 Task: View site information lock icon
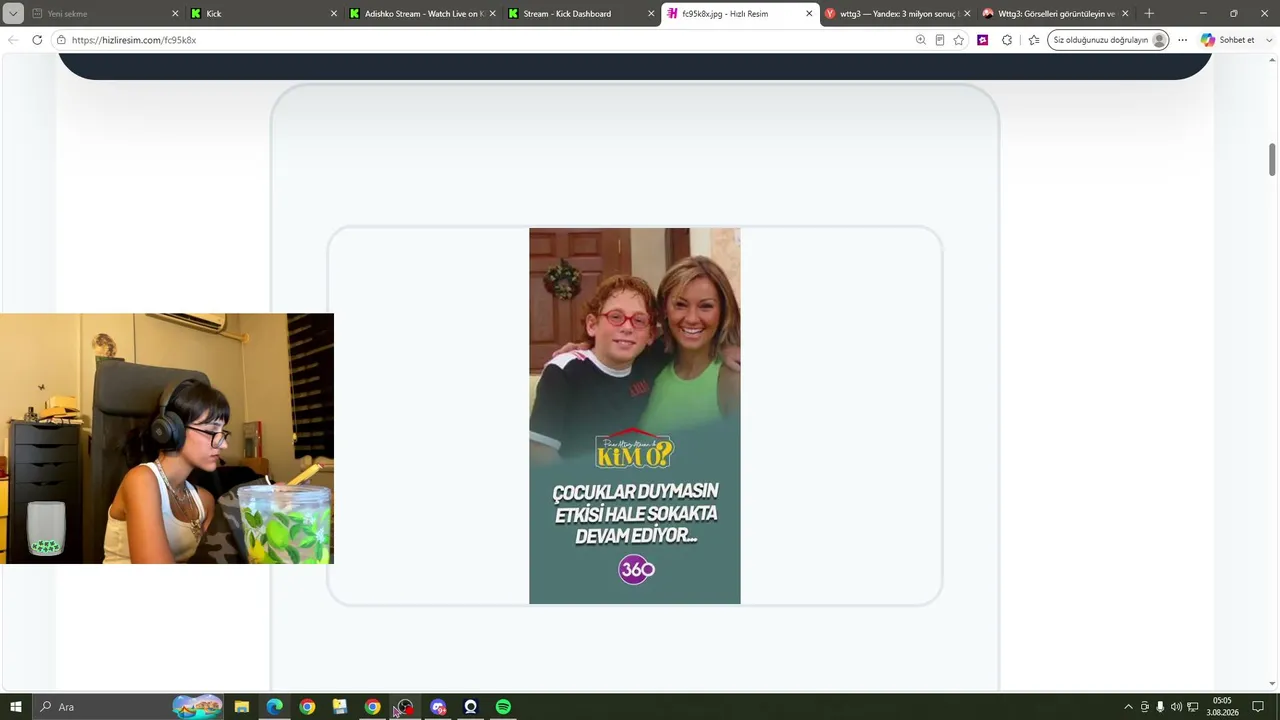[x=61, y=40]
